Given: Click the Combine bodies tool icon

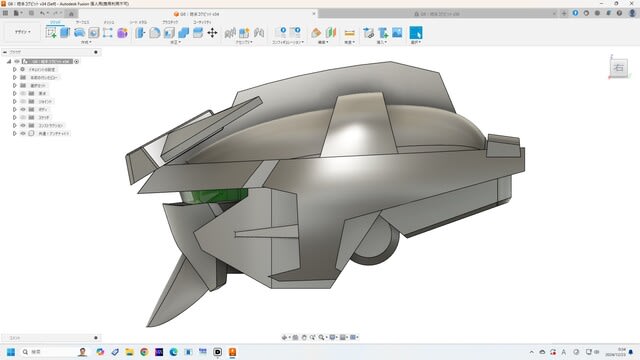Looking at the screenshot, I should click(183, 33).
